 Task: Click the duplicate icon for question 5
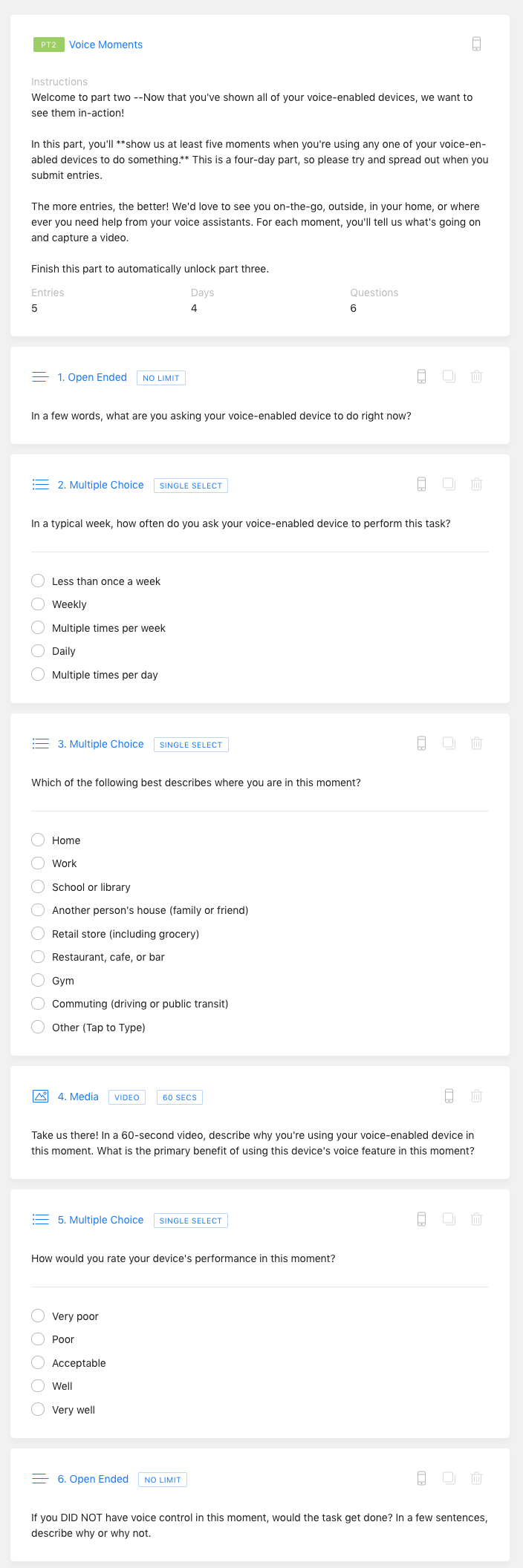pyautogui.click(x=449, y=1218)
